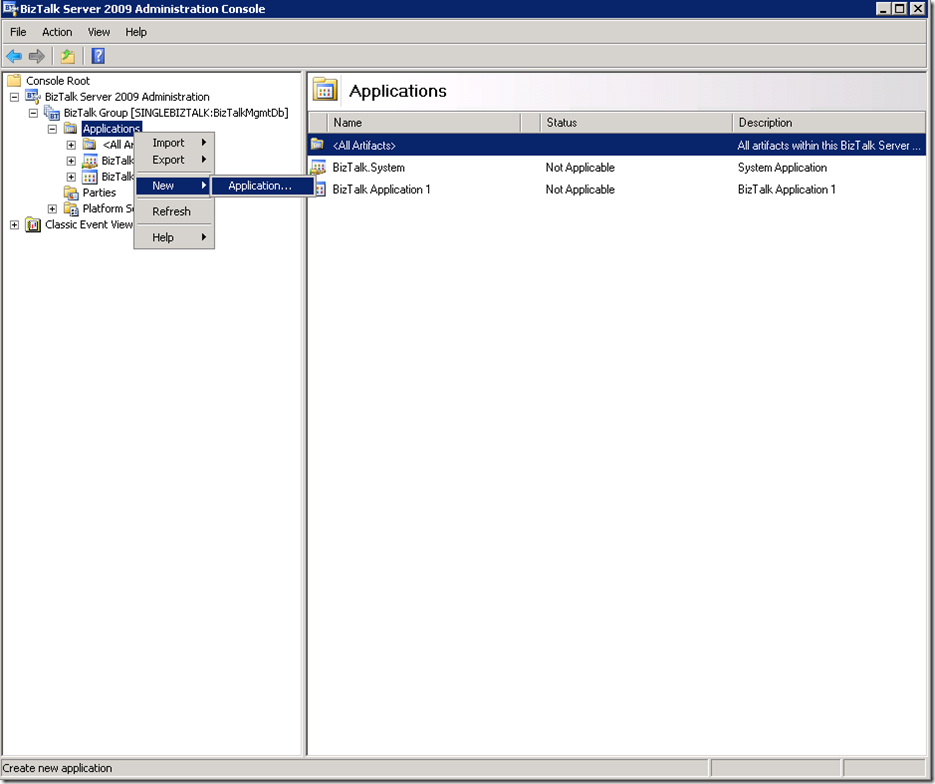This screenshot has height=784, width=935.
Task: Click the BizTalk Server 2009 Administration node icon
Action: click(33, 97)
